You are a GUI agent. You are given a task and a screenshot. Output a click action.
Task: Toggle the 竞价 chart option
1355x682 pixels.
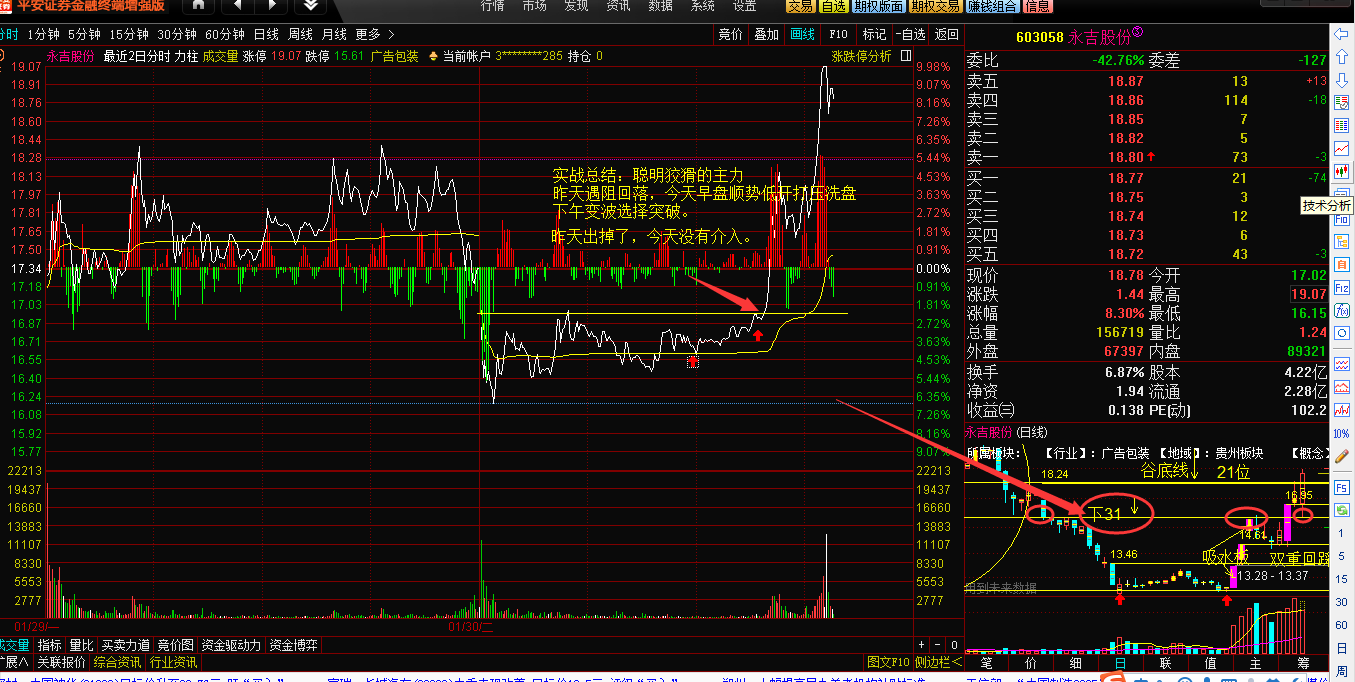[x=731, y=34]
